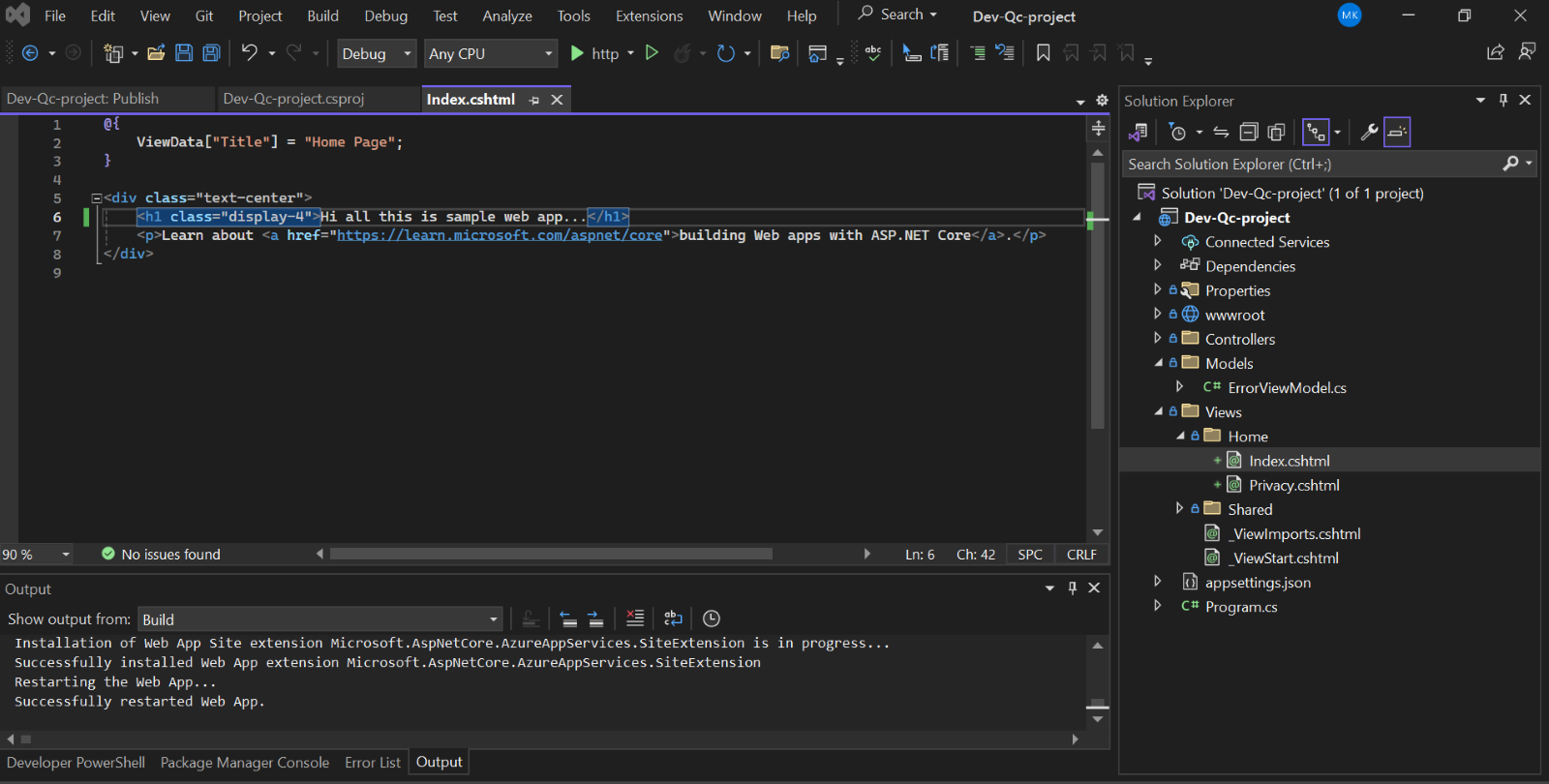
Task: Click the Pending Changes Filter clock icon
Action: (x=1177, y=132)
